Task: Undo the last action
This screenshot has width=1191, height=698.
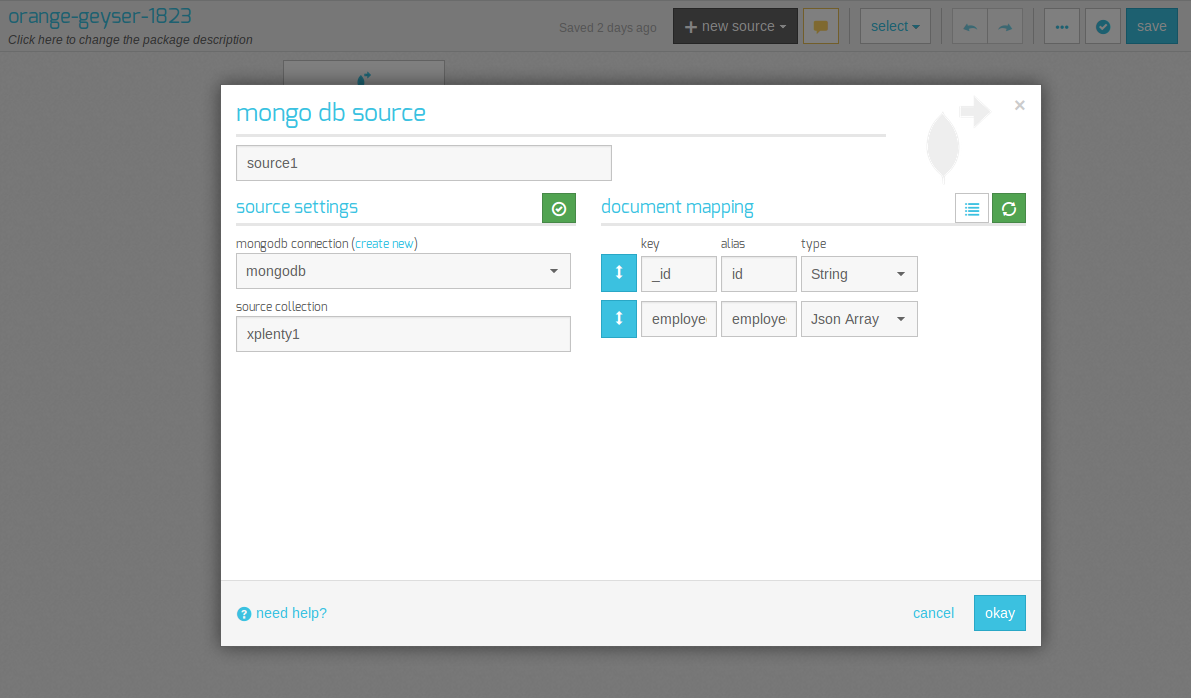Action: coord(969,25)
